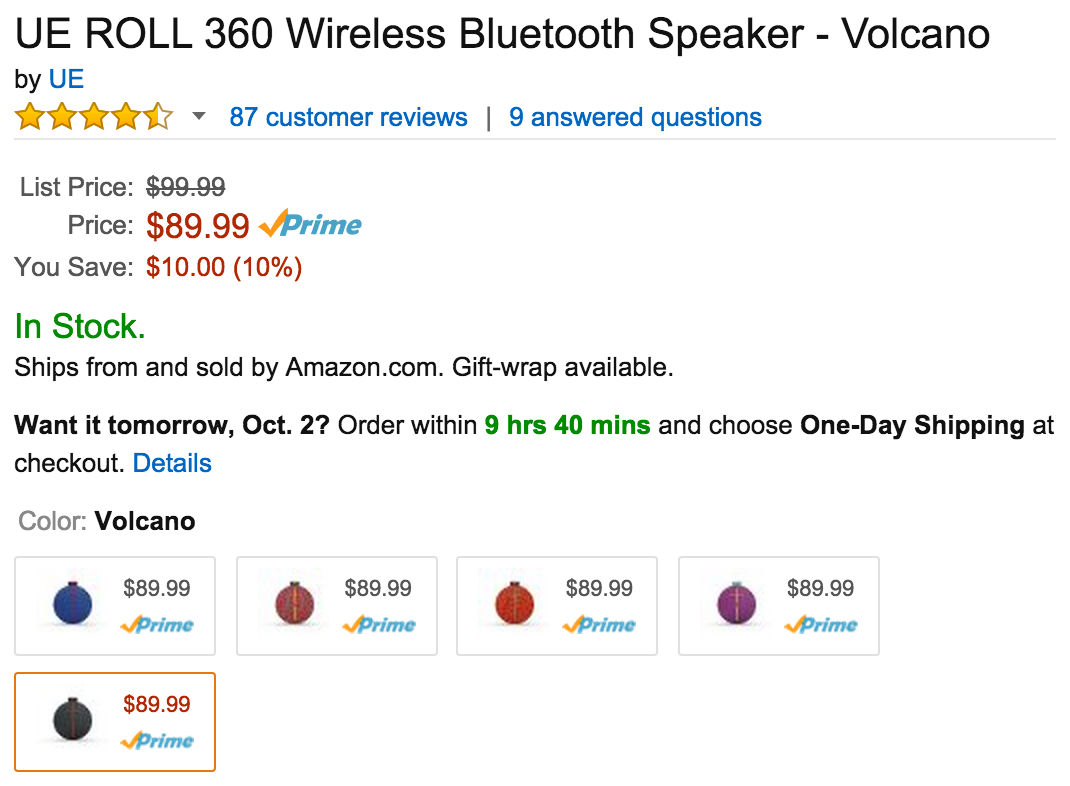The height and width of the screenshot is (786, 1070).
Task: Click the Prime logo in the purple speaker option
Action: pos(821,625)
